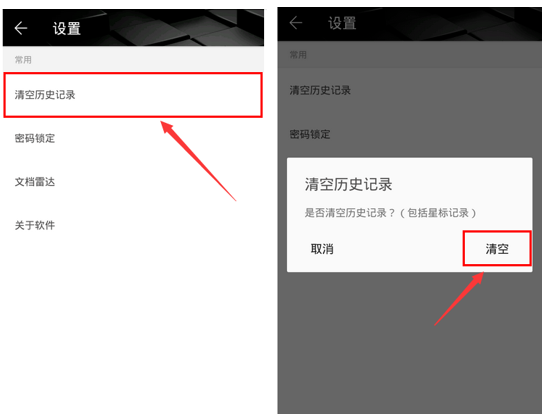Tap the large 清空历史记录 dialog heading
The height and width of the screenshot is (417, 546).
pos(349,184)
